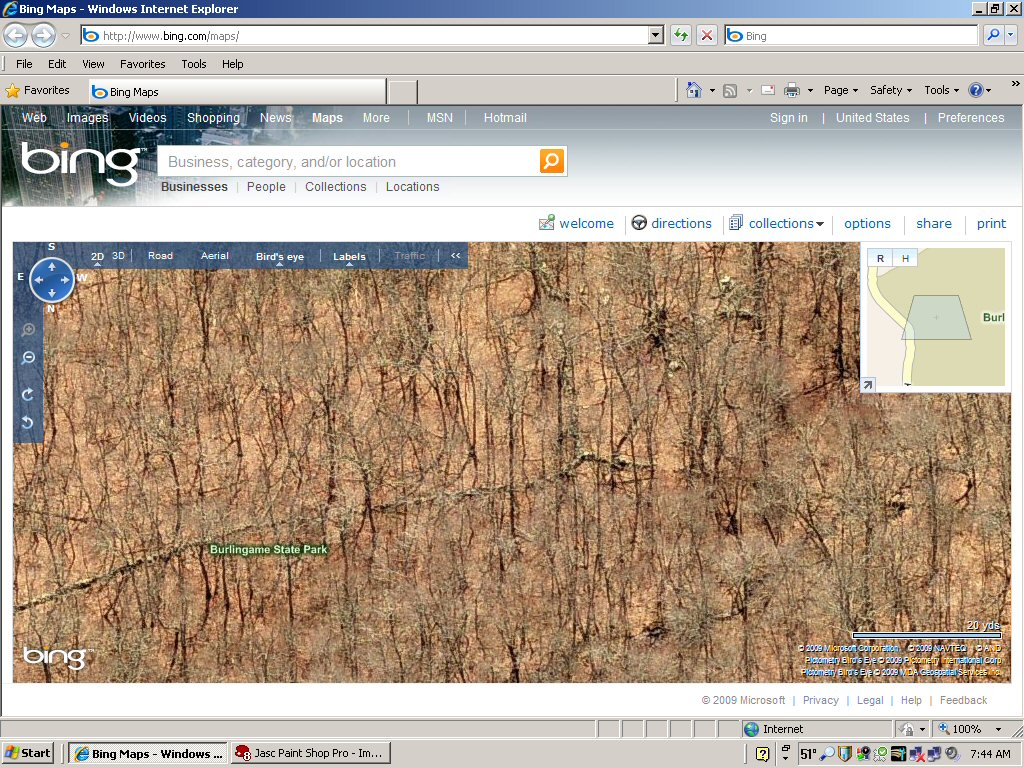Stop loading with the red X icon

pyautogui.click(x=707, y=35)
